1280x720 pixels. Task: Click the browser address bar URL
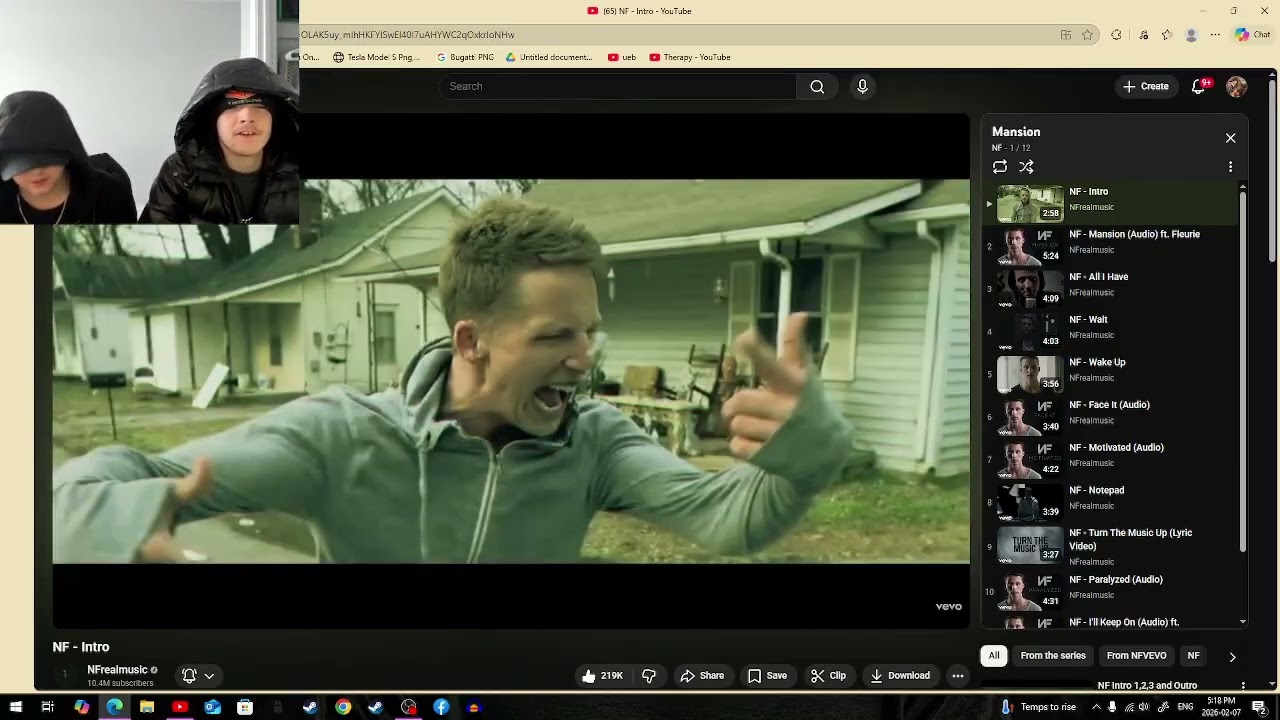point(408,35)
